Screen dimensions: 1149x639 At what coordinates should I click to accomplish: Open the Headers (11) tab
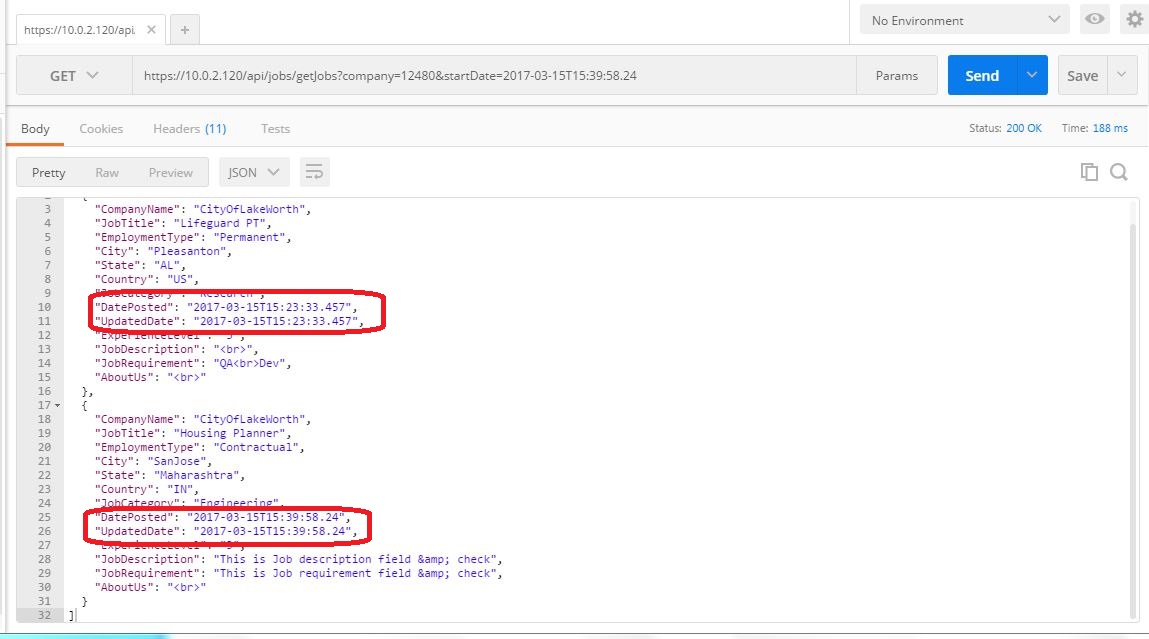[x=189, y=128]
